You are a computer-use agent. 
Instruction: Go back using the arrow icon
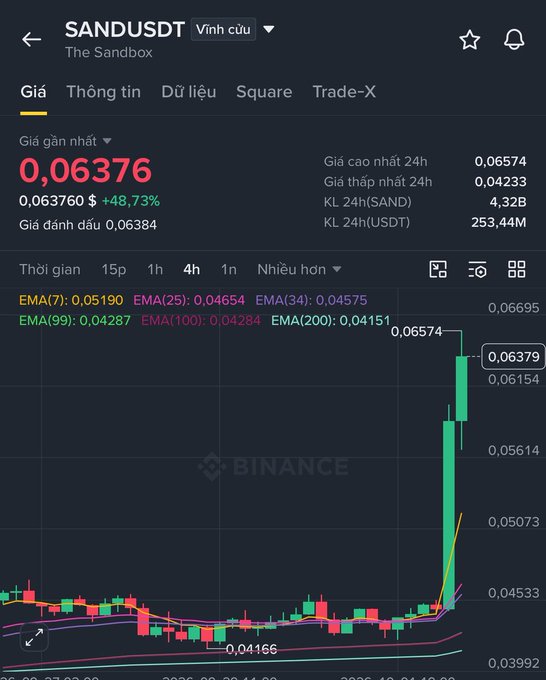click(31, 39)
